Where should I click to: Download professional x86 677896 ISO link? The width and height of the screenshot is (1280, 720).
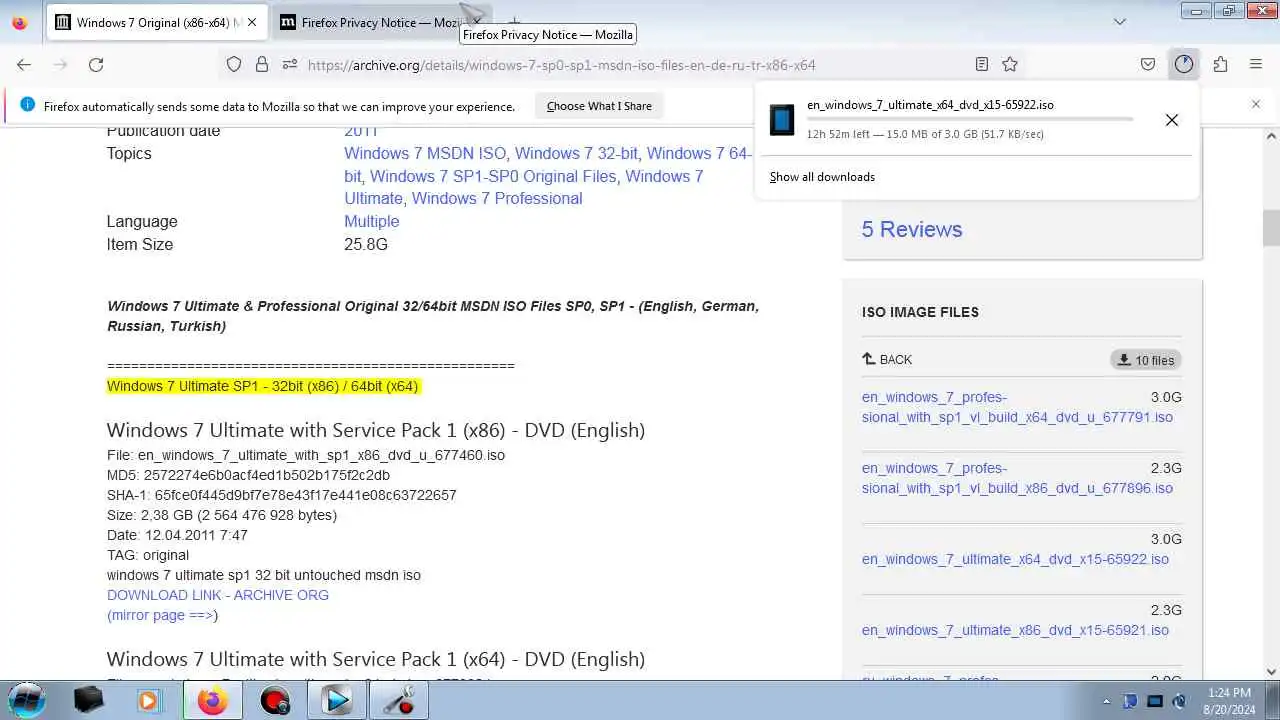click(1017, 478)
